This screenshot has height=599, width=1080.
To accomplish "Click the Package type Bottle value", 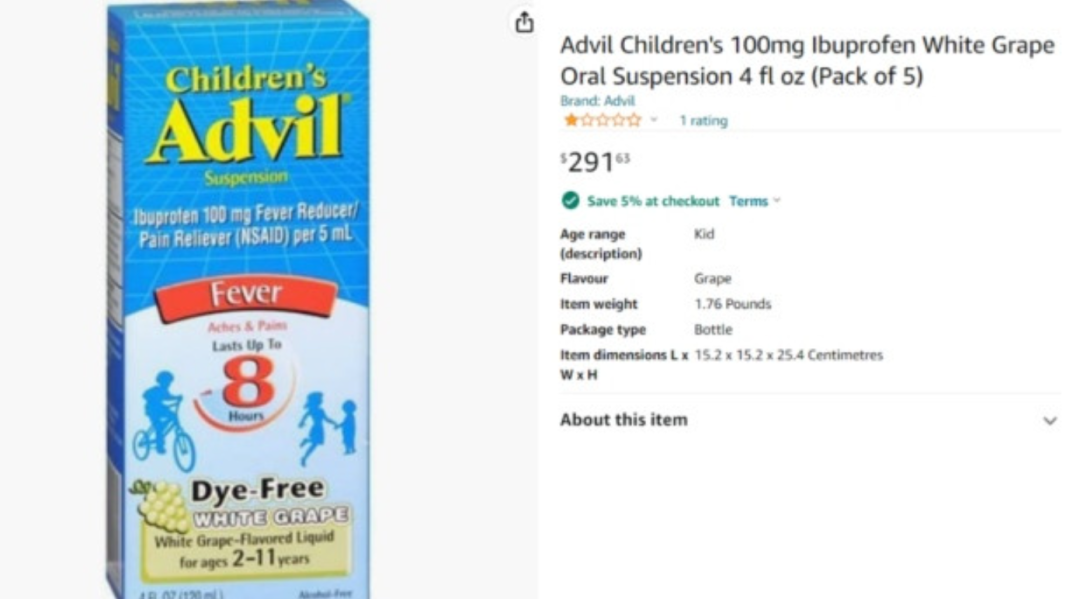I will [x=713, y=330].
